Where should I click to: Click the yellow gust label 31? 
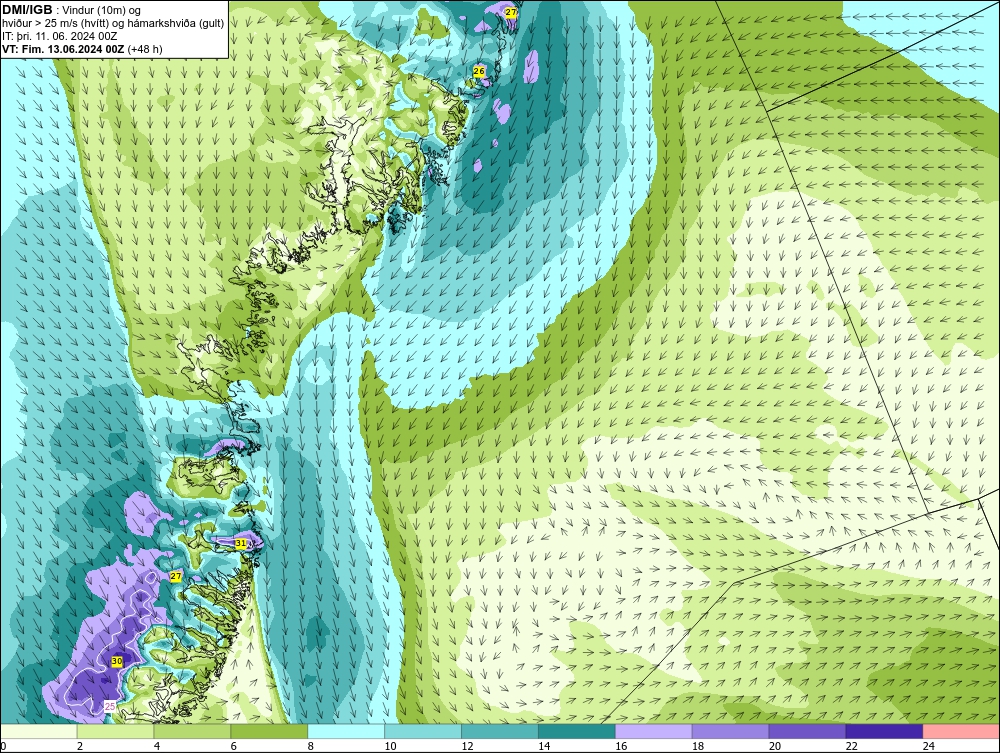pos(240,543)
